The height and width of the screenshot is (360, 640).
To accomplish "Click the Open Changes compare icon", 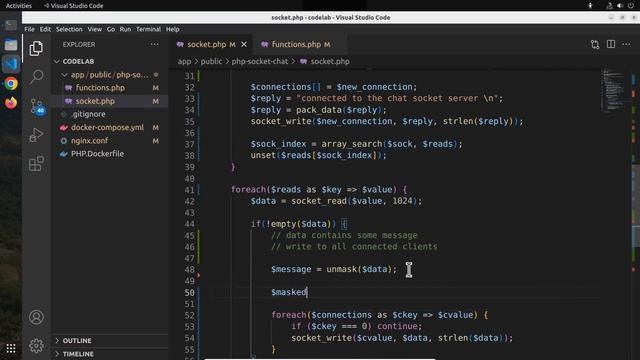I will coord(595,44).
